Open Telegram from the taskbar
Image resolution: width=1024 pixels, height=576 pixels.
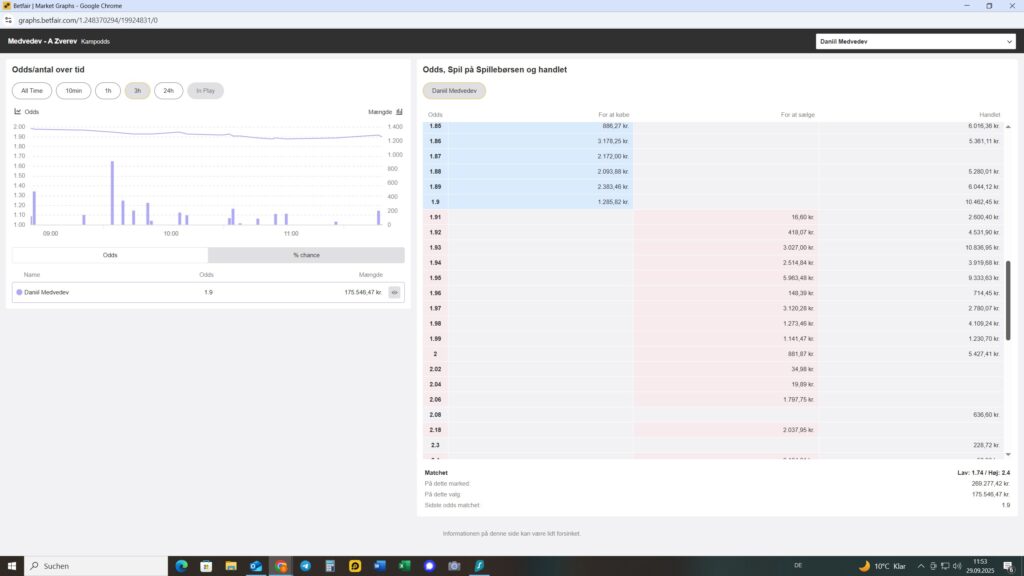(305, 566)
